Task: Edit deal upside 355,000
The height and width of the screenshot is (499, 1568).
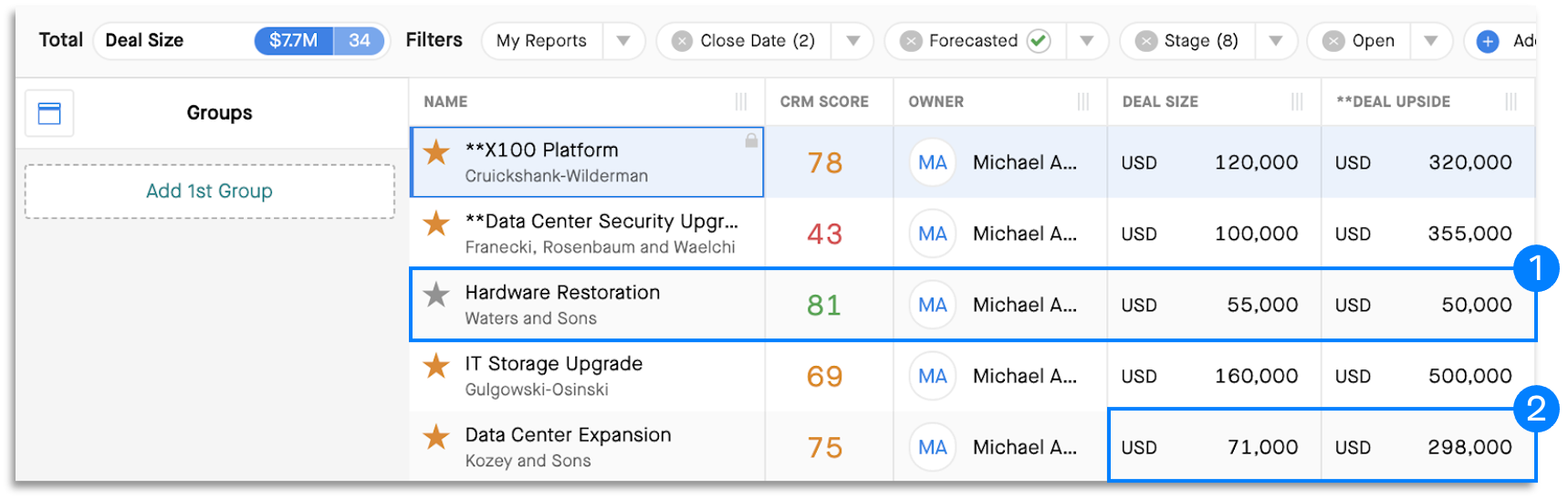Action: (1470, 234)
